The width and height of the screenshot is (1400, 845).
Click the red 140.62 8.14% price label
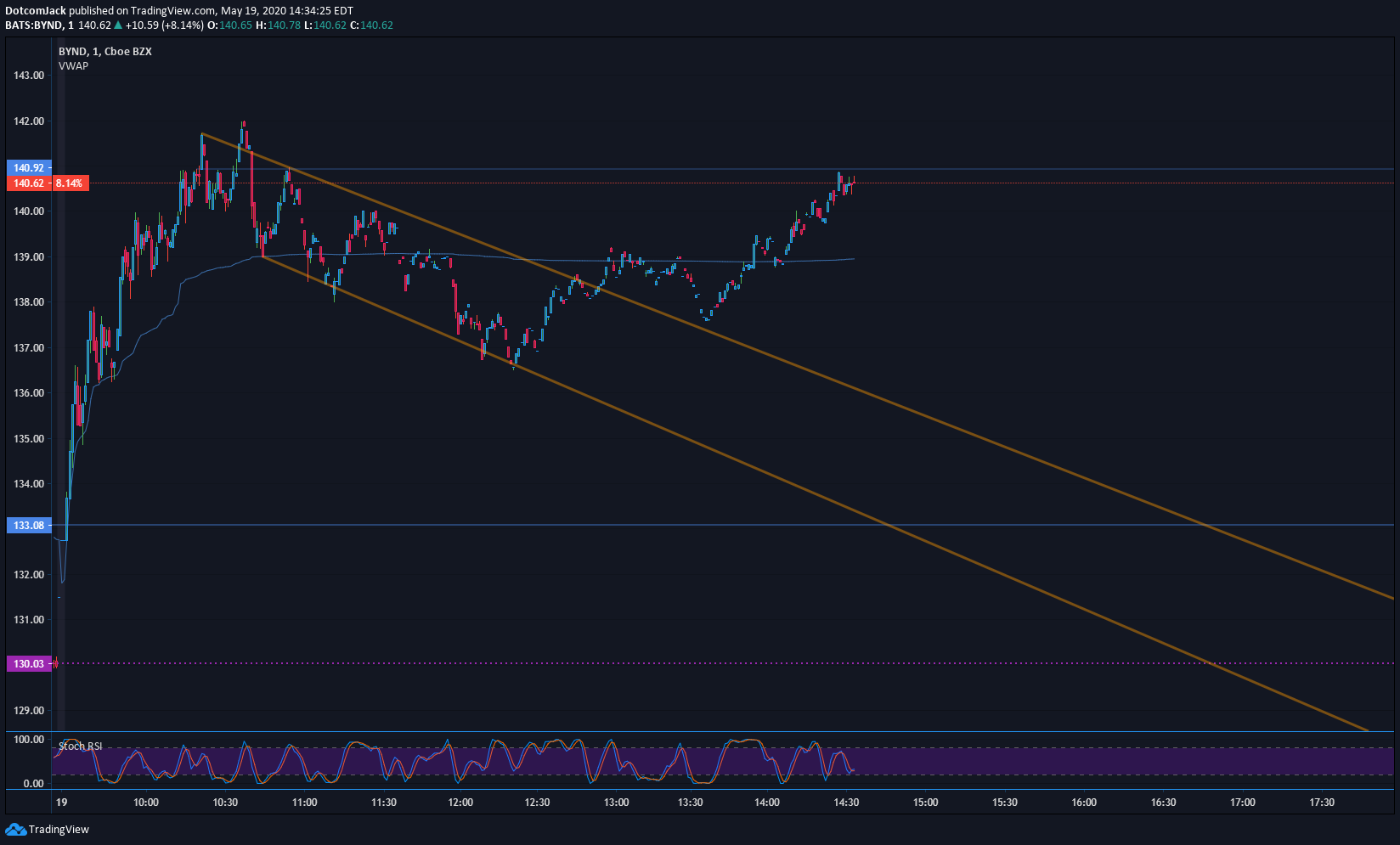pos(48,183)
